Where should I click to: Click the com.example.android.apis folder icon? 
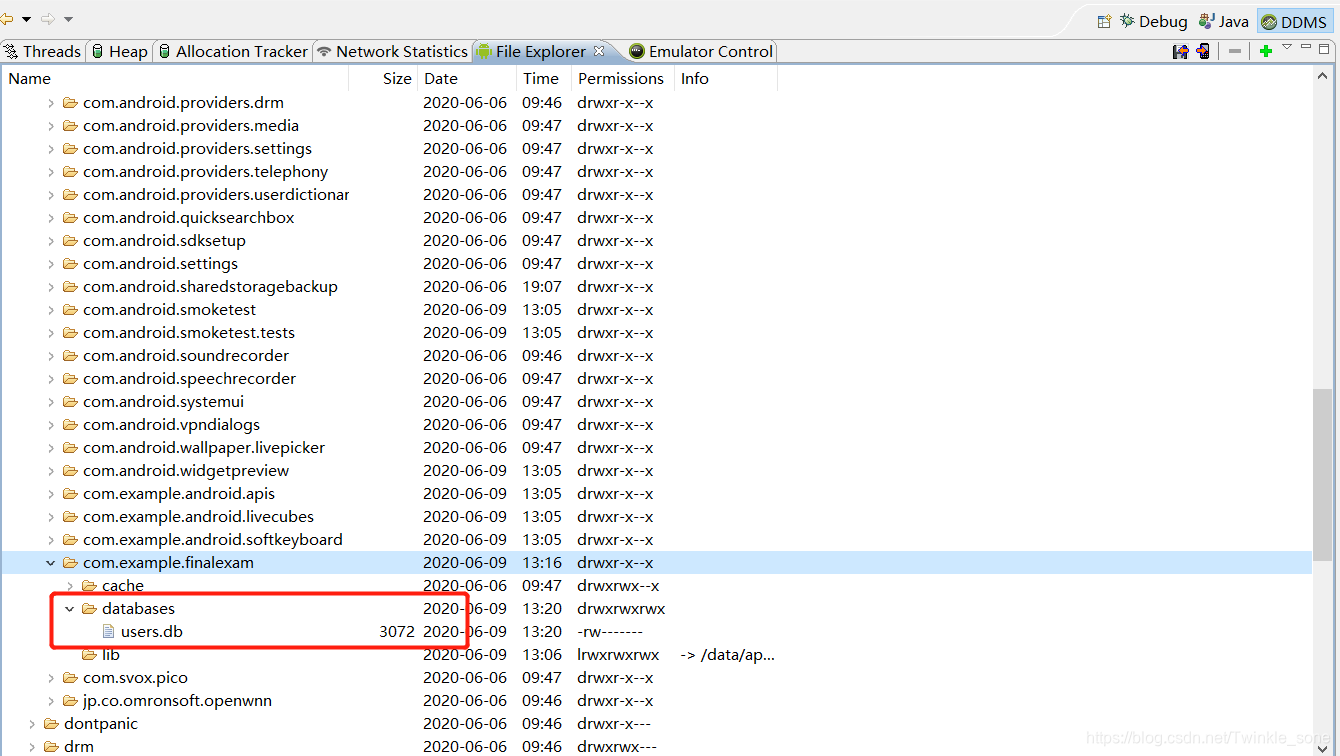tap(70, 494)
